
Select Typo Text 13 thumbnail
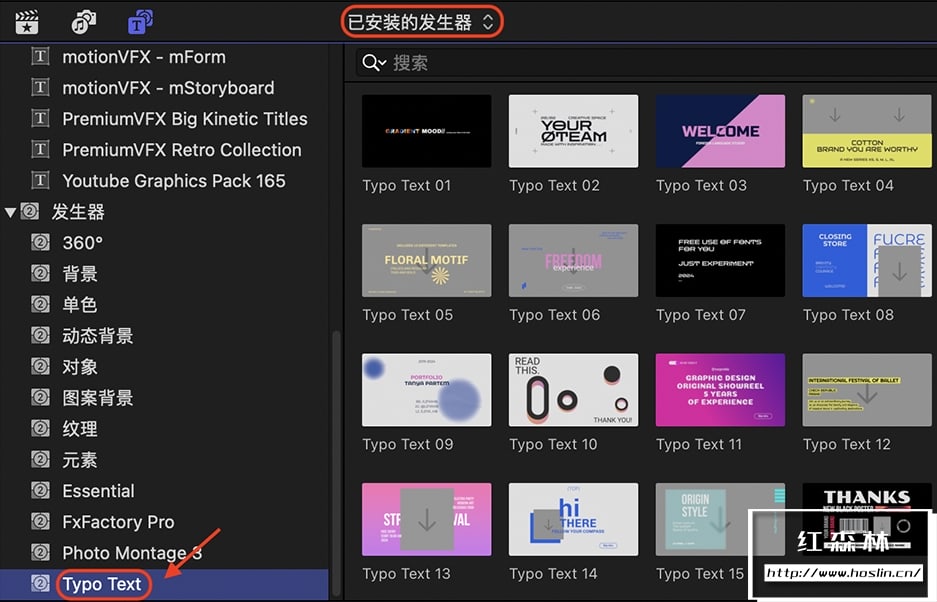pyautogui.click(x=427, y=520)
